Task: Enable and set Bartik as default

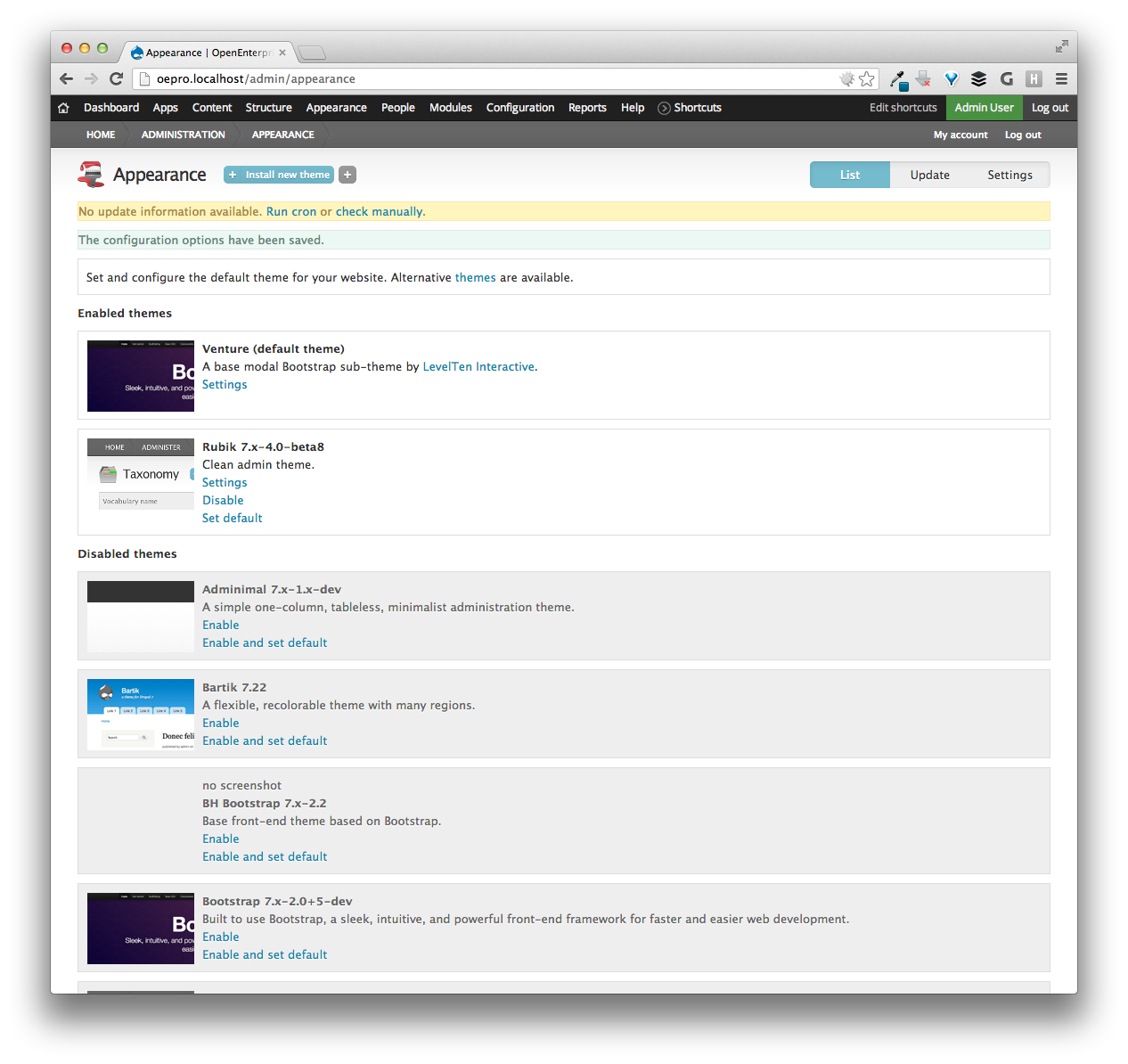Action: click(265, 741)
